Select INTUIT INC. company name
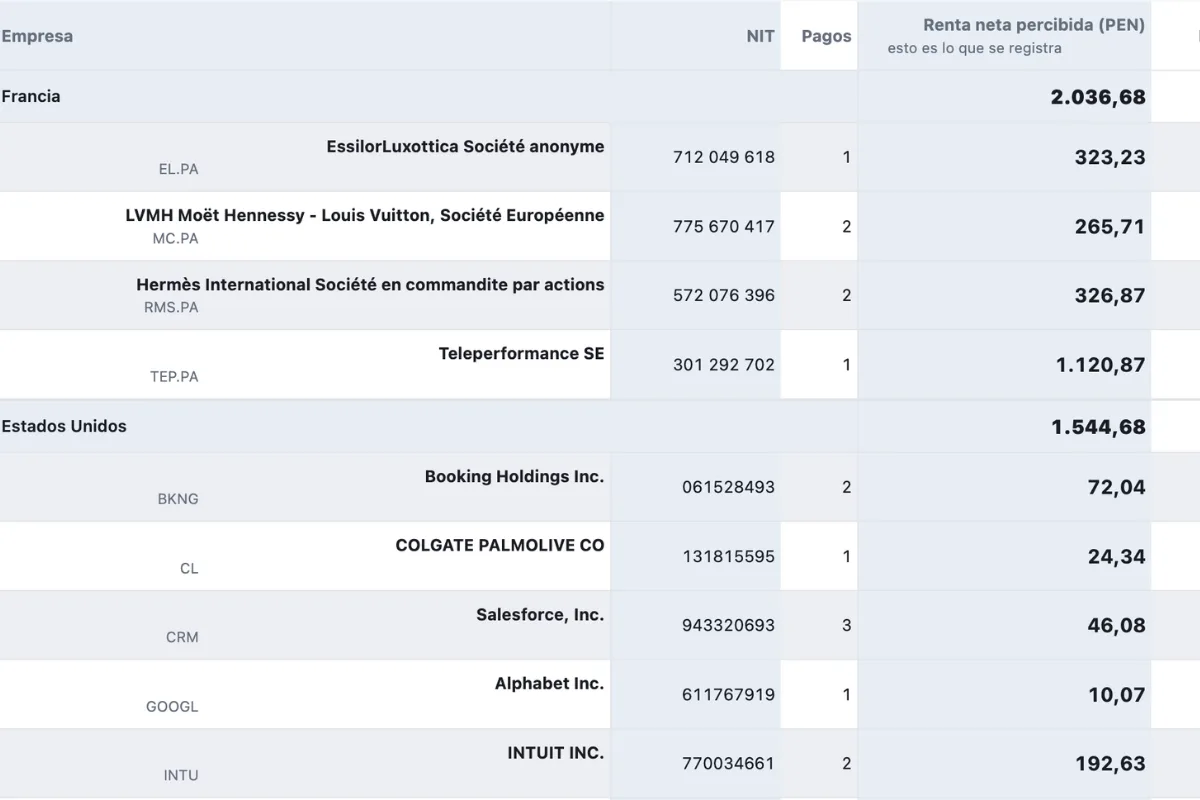Viewport: 1200px width, 800px height. [x=556, y=752]
